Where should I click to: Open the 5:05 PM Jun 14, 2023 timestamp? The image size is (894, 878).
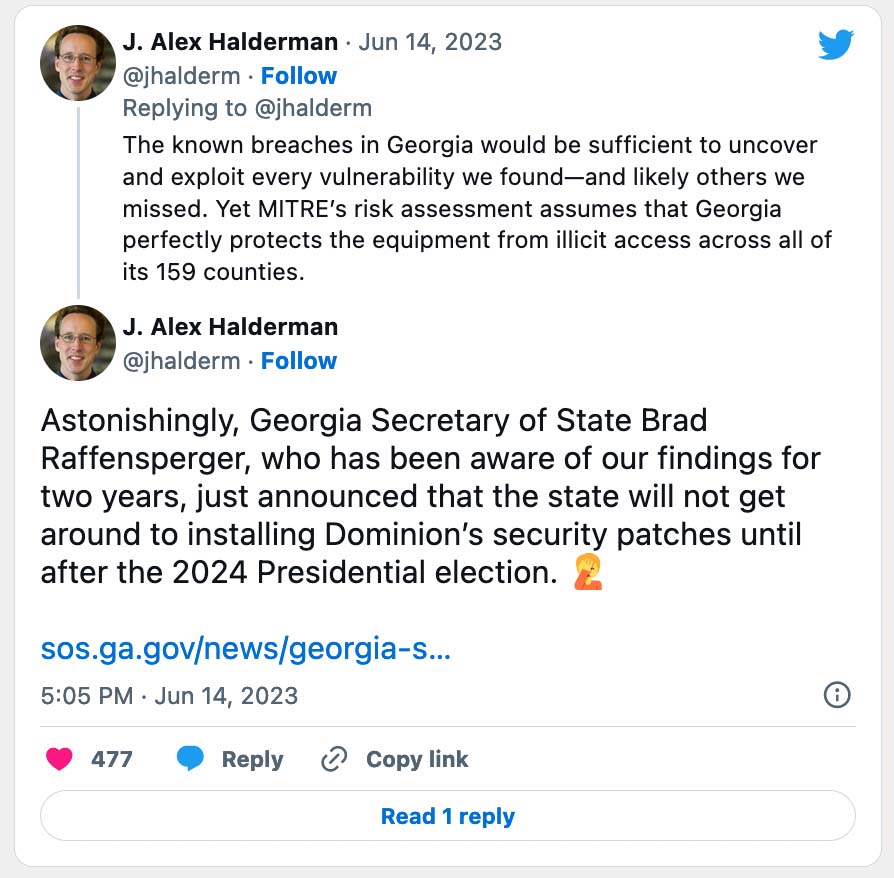pyautogui.click(x=170, y=696)
